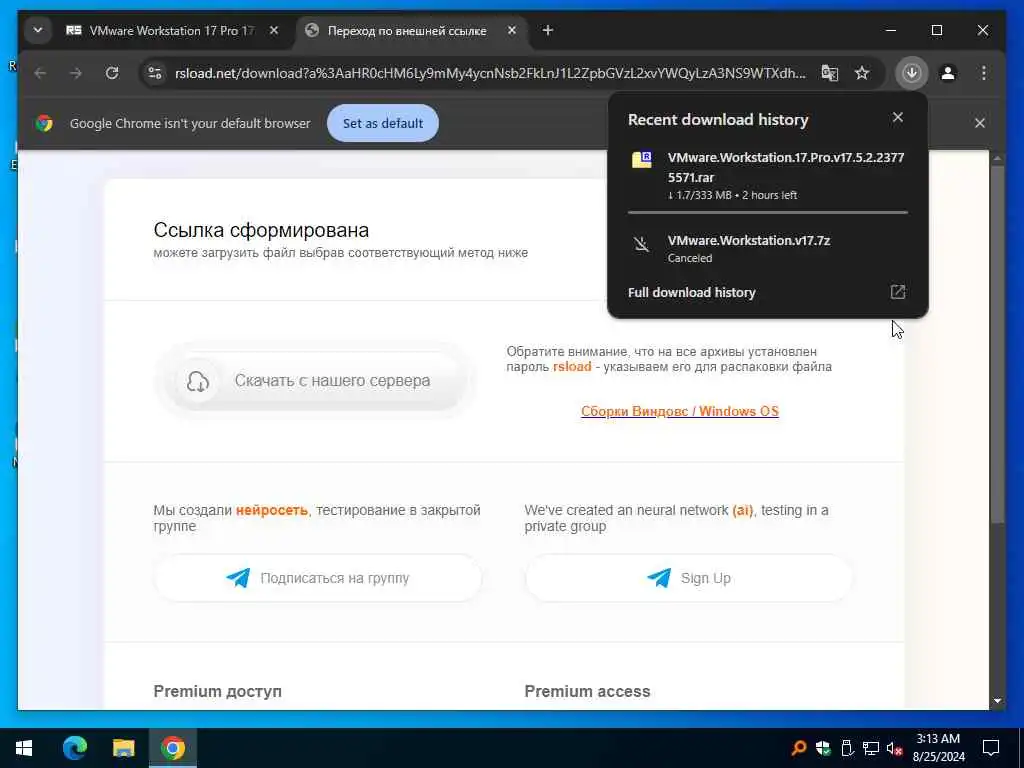Click the canceled download icon
Image resolution: width=1024 pixels, height=768 pixels.
click(x=641, y=244)
